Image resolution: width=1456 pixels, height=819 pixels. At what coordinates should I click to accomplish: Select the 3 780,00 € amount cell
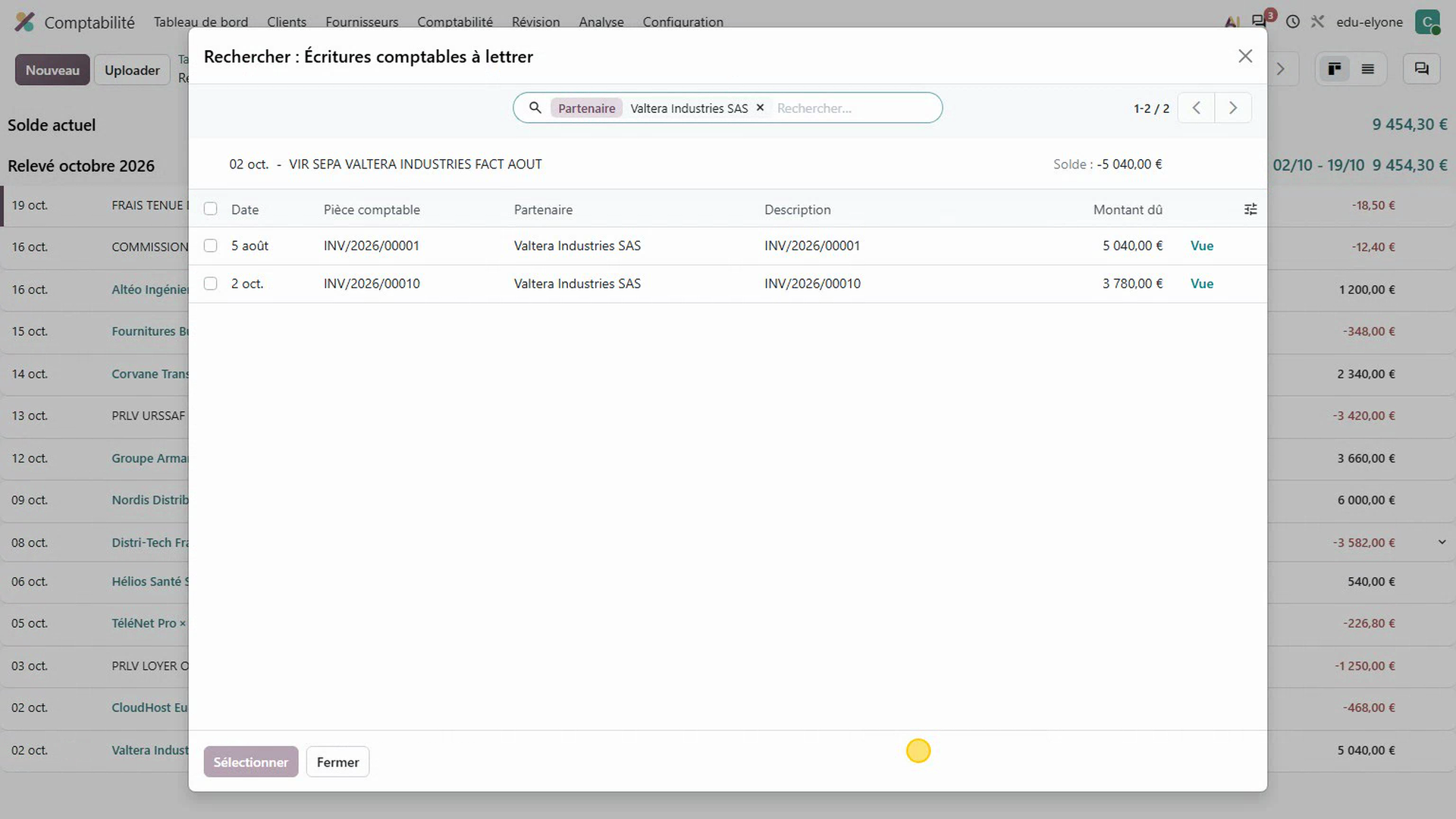(1132, 284)
